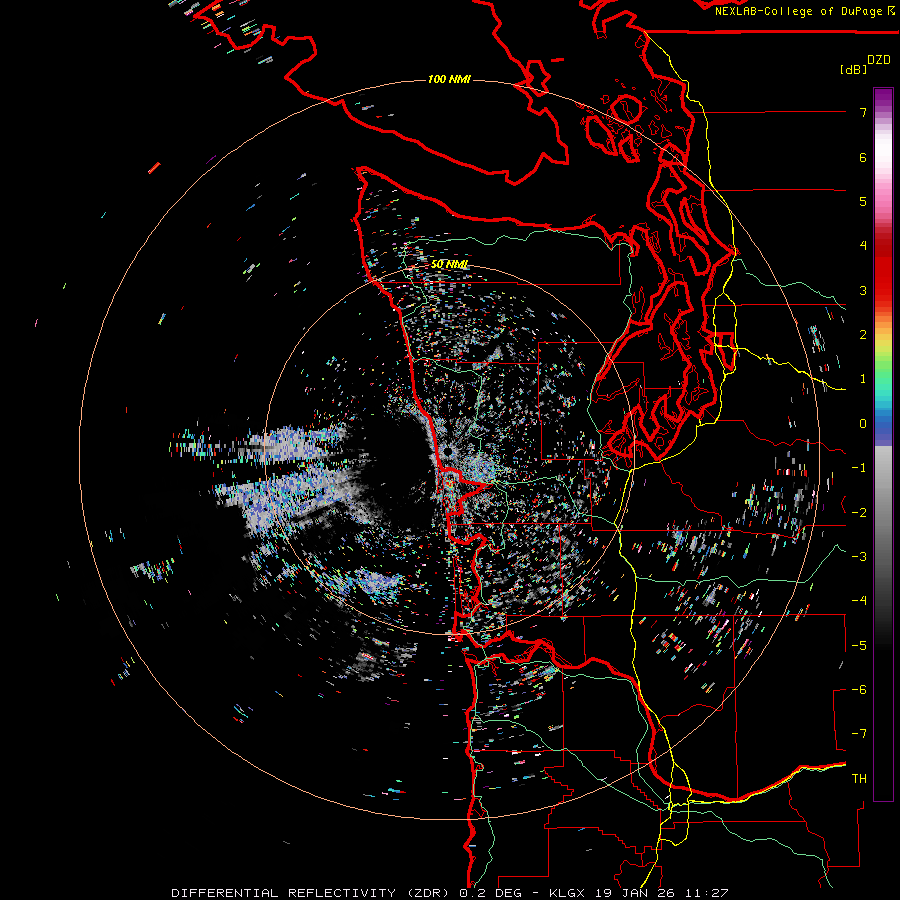This screenshot has width=900, height=900.
Task: Click the -7 value on color scale
Action: (859, 734)
